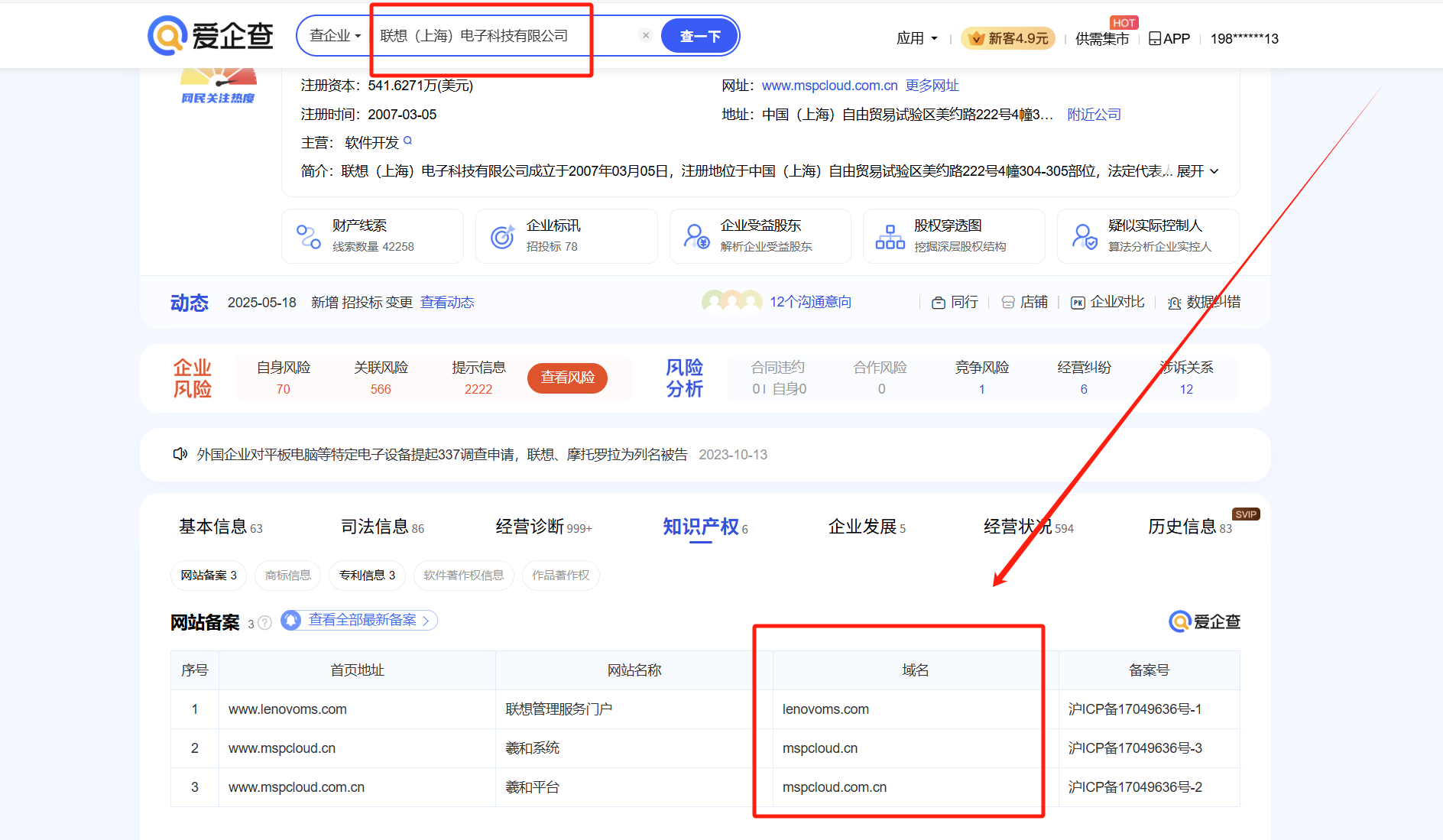Select the 软件著作权信息 sub-tab
The image size is (1443, 840).
pyautogui.click(x=463, y=575)
